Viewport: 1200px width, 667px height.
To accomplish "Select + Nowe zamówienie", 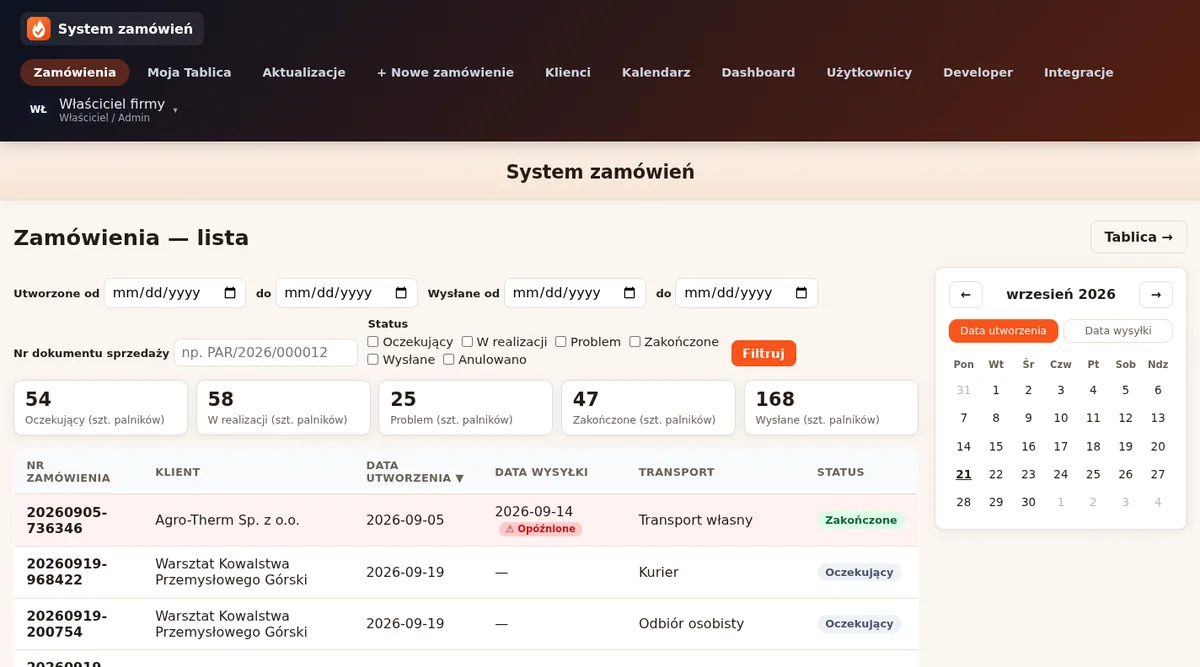I will [x=445, y=72].
